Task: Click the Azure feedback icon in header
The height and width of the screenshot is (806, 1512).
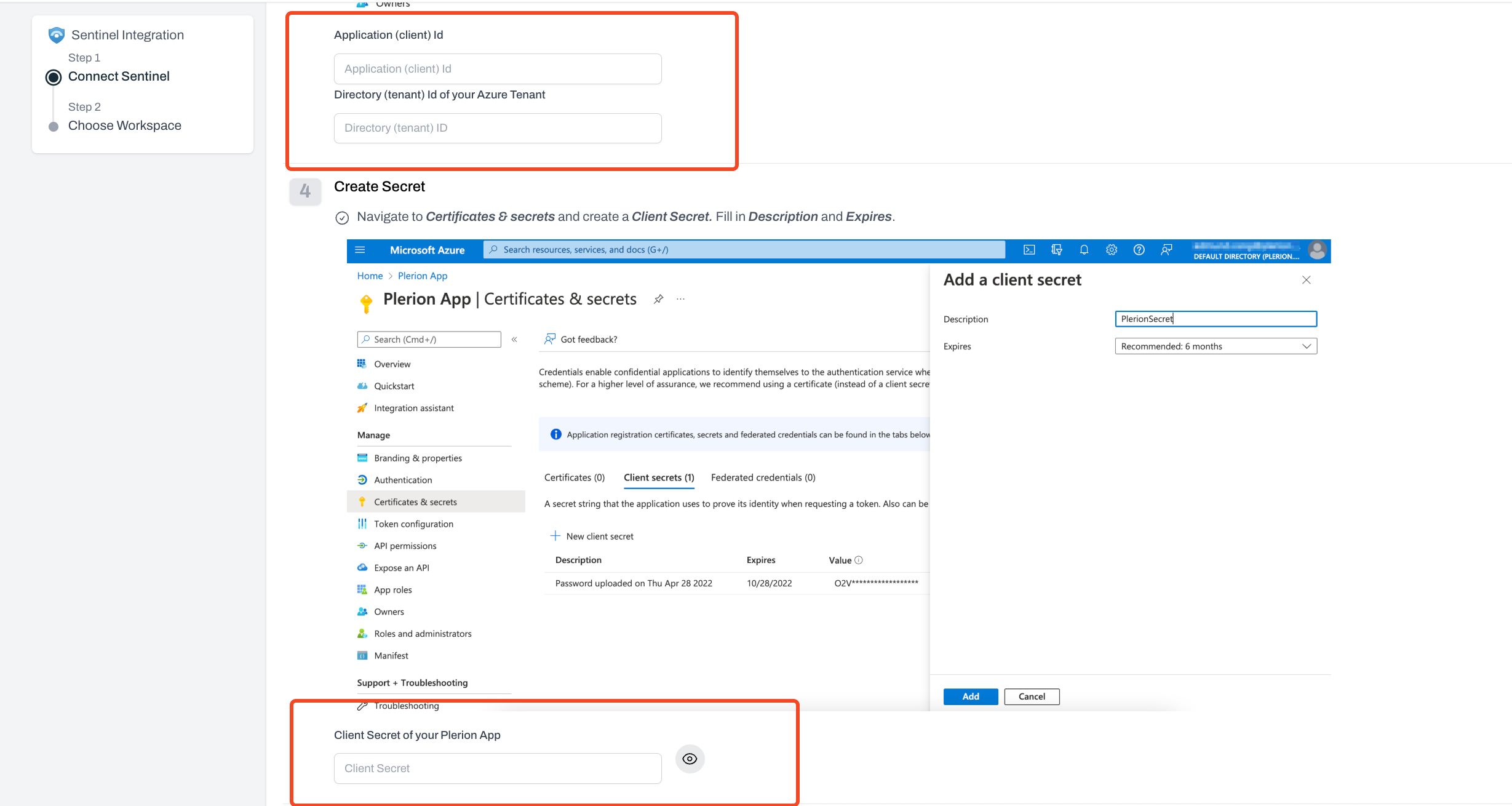Action: click(x=1166, y=250)
